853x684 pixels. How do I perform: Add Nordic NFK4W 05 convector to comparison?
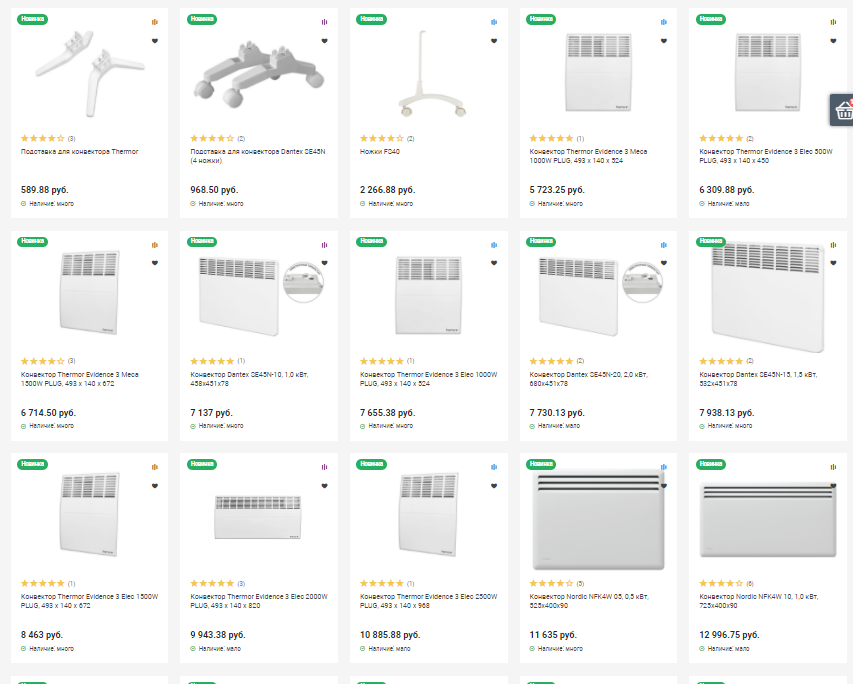[664, 467]
